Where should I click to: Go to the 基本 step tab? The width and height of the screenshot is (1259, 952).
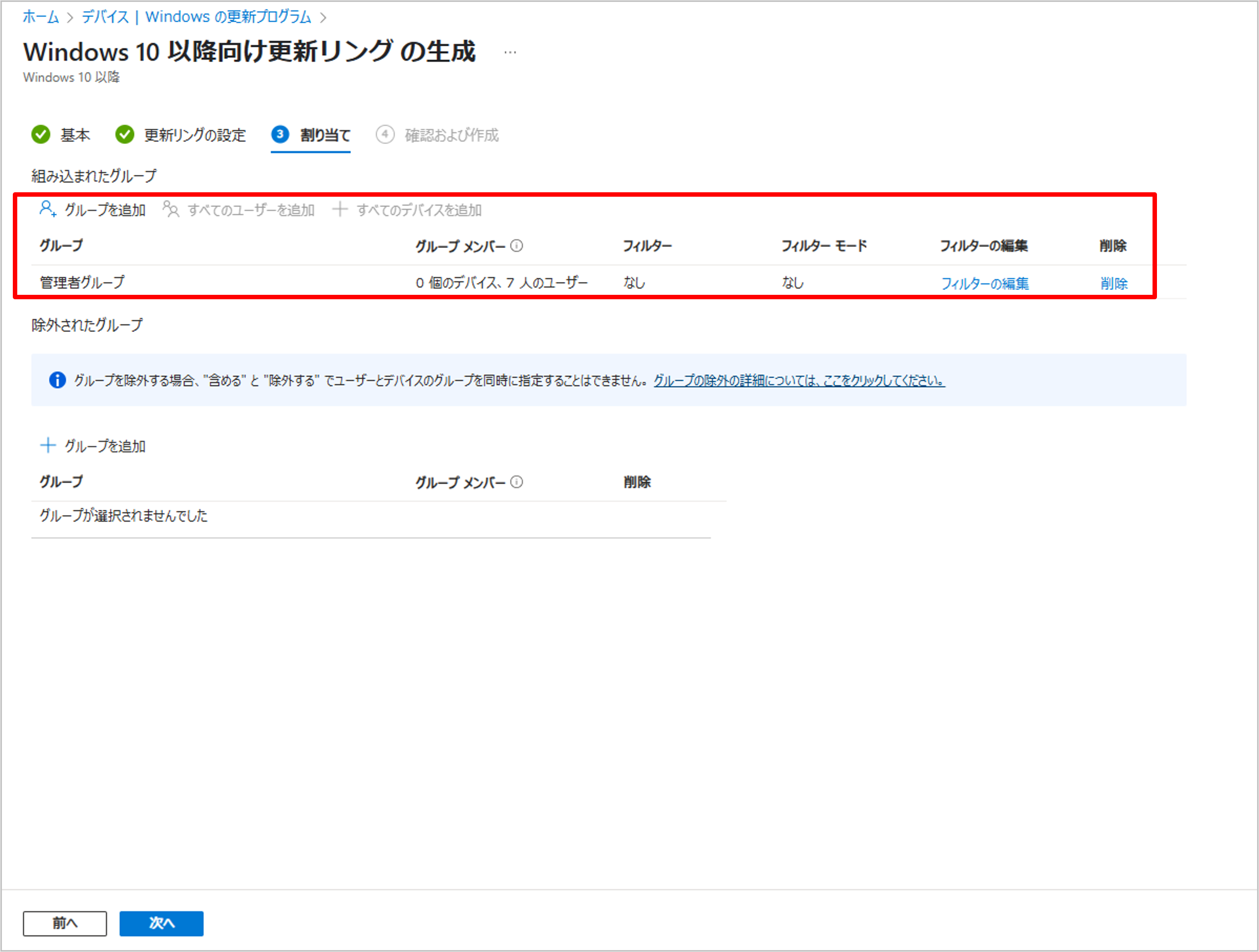click(75, 135)
